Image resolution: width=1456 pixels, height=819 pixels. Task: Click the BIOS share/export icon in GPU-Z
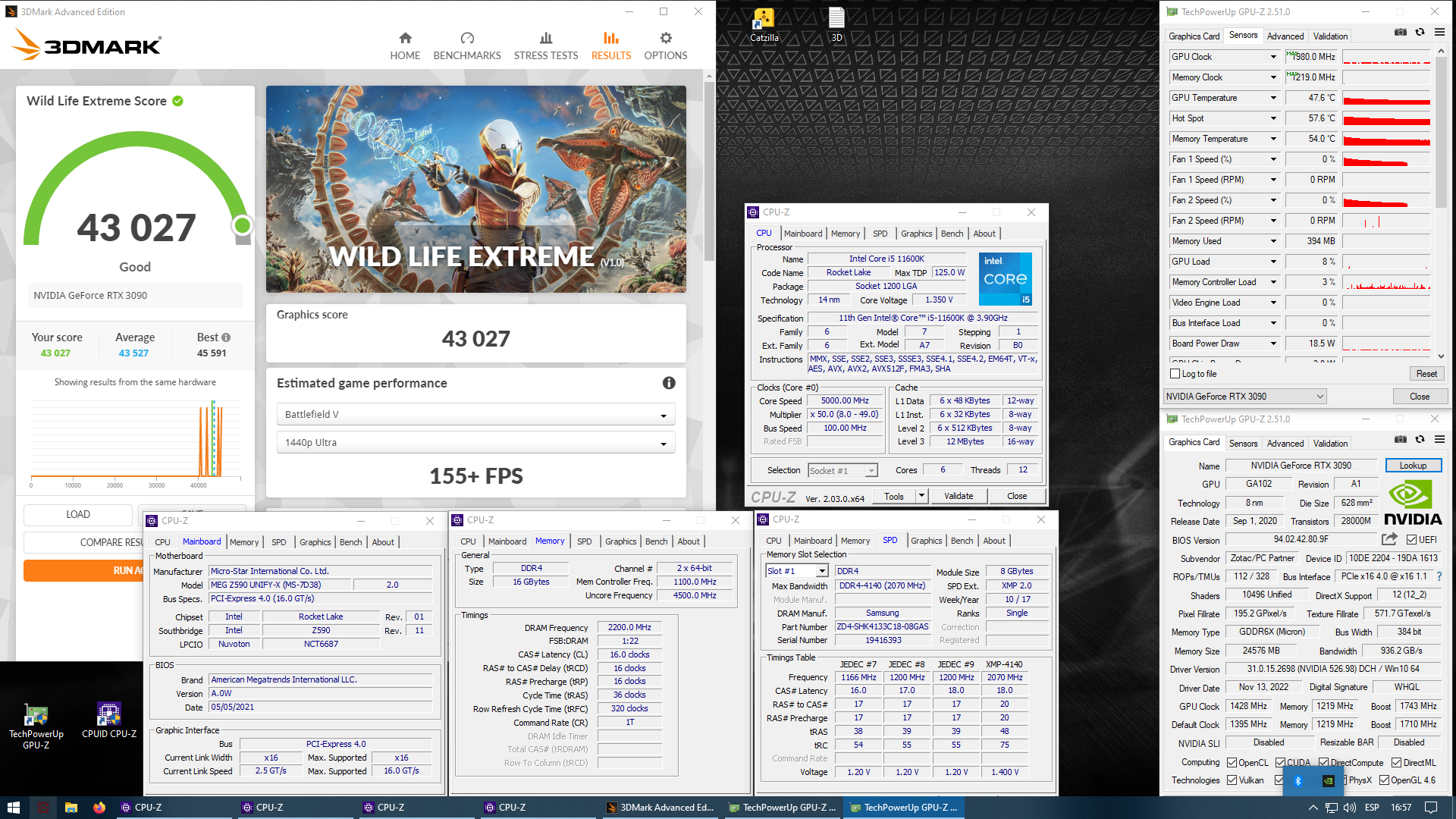click(x=1389, y=539)
